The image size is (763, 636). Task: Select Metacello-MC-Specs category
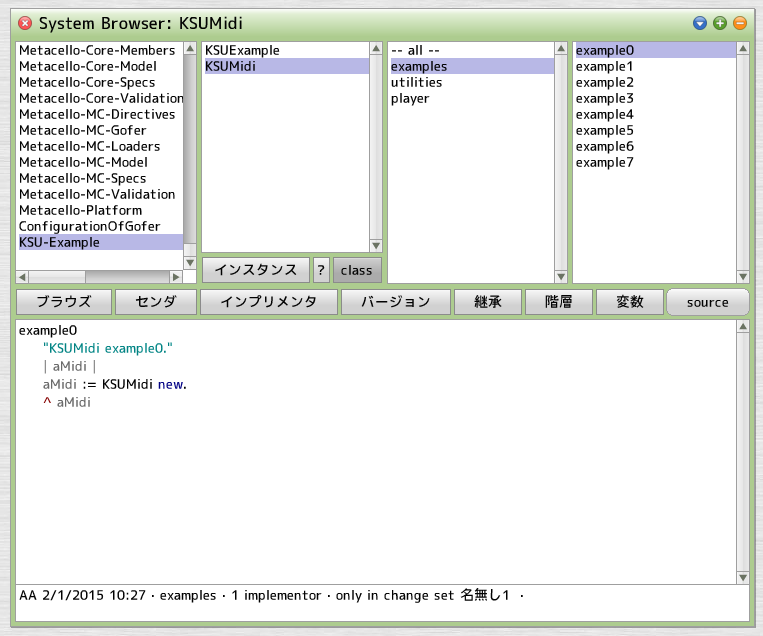(x=100, y=179)
